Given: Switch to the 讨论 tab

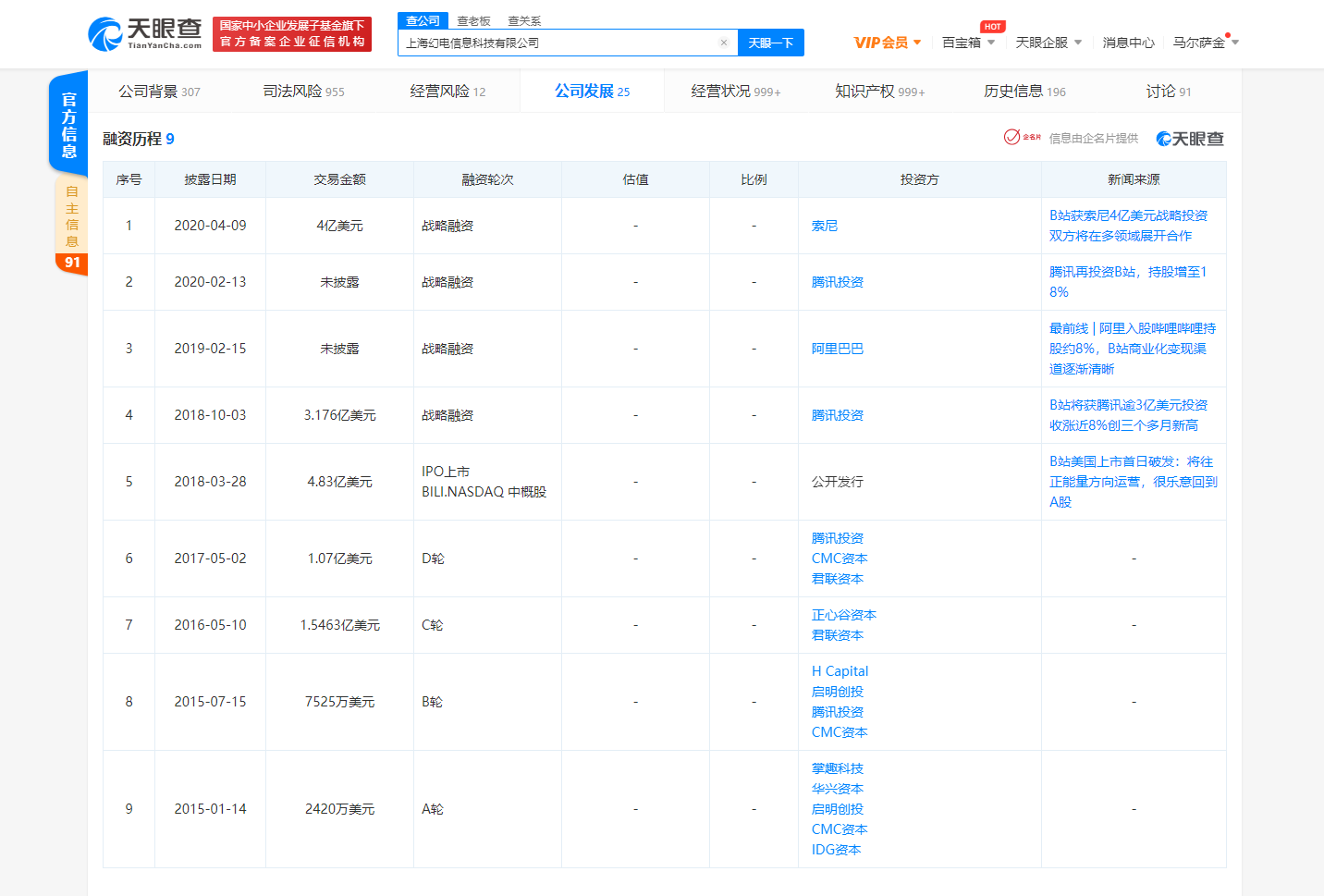Looking at the screenshot, I should (x=1169, y=92).
